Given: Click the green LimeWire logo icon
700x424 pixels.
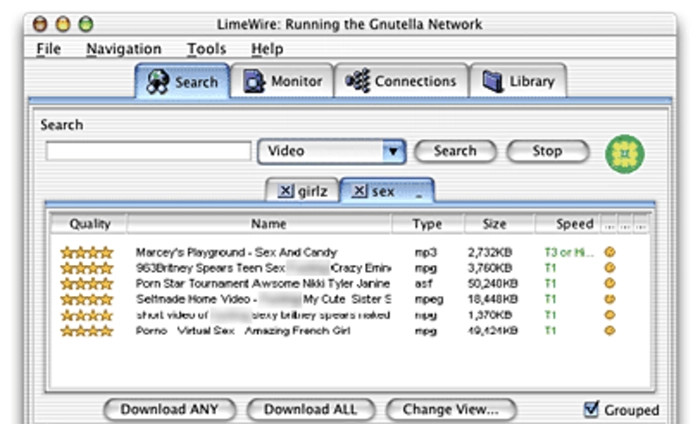Looking at the screenshot, I should coord(625,154).
